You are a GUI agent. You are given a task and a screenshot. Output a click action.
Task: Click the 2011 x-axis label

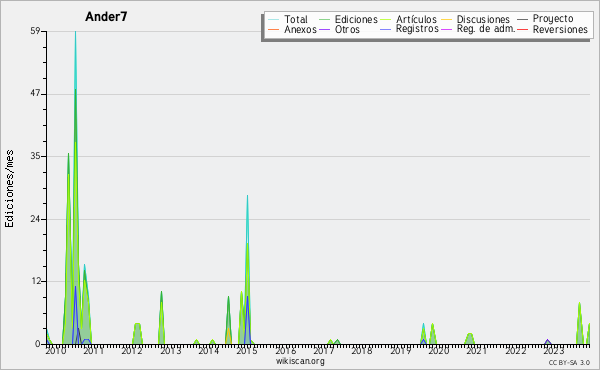coord(94,351)
